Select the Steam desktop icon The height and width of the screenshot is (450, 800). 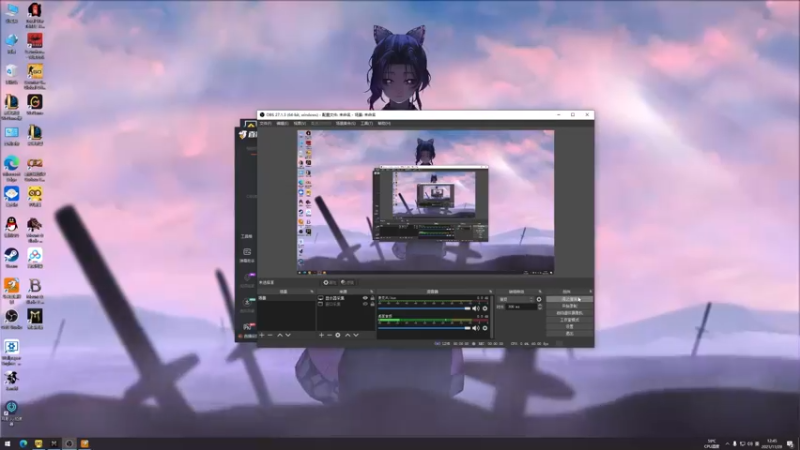click(x=12, y=258)
